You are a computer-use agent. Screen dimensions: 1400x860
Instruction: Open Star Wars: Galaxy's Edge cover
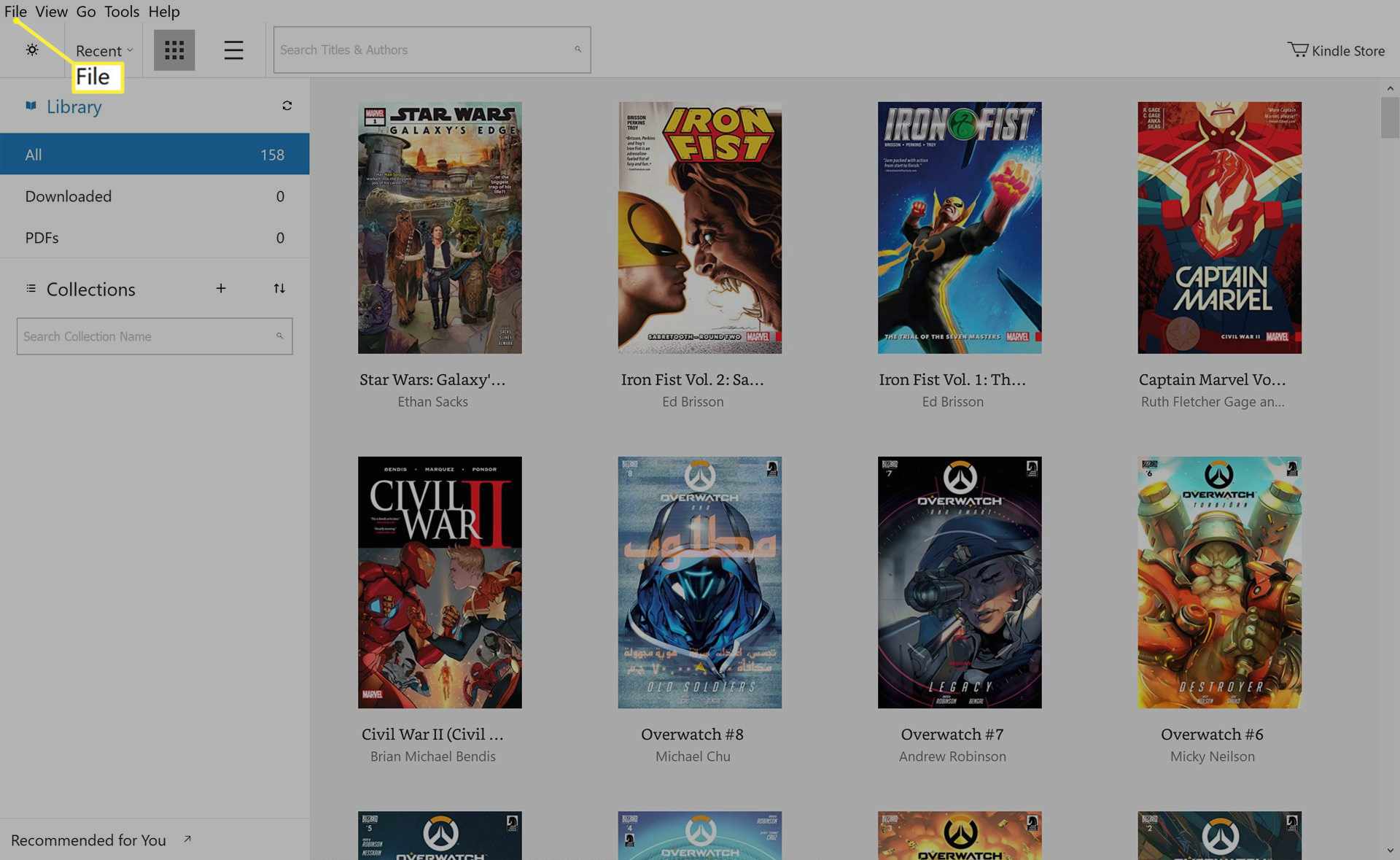pyautogui.click(x=440, y=228)
